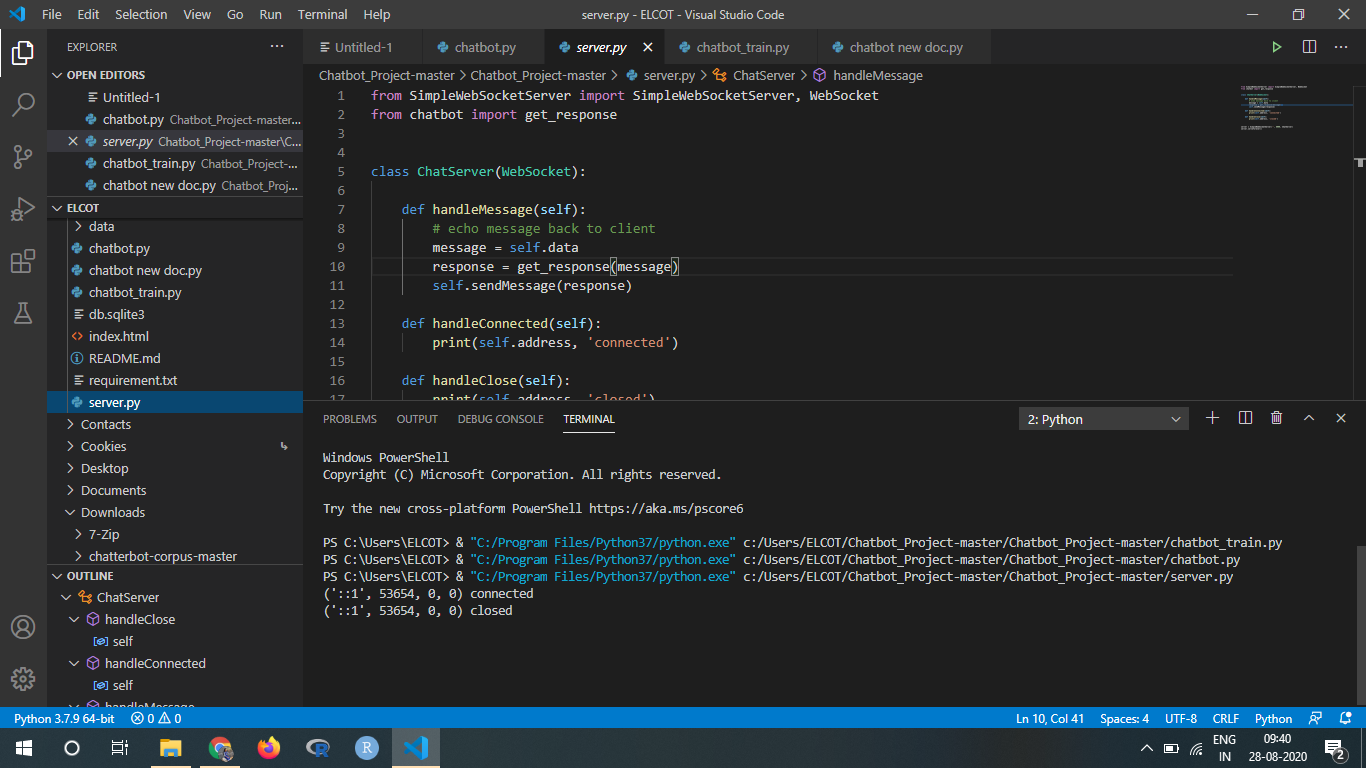Open the Explorer view in activity bar
Viewport: 1366px width, 768px height.
[x=23, y=52]
